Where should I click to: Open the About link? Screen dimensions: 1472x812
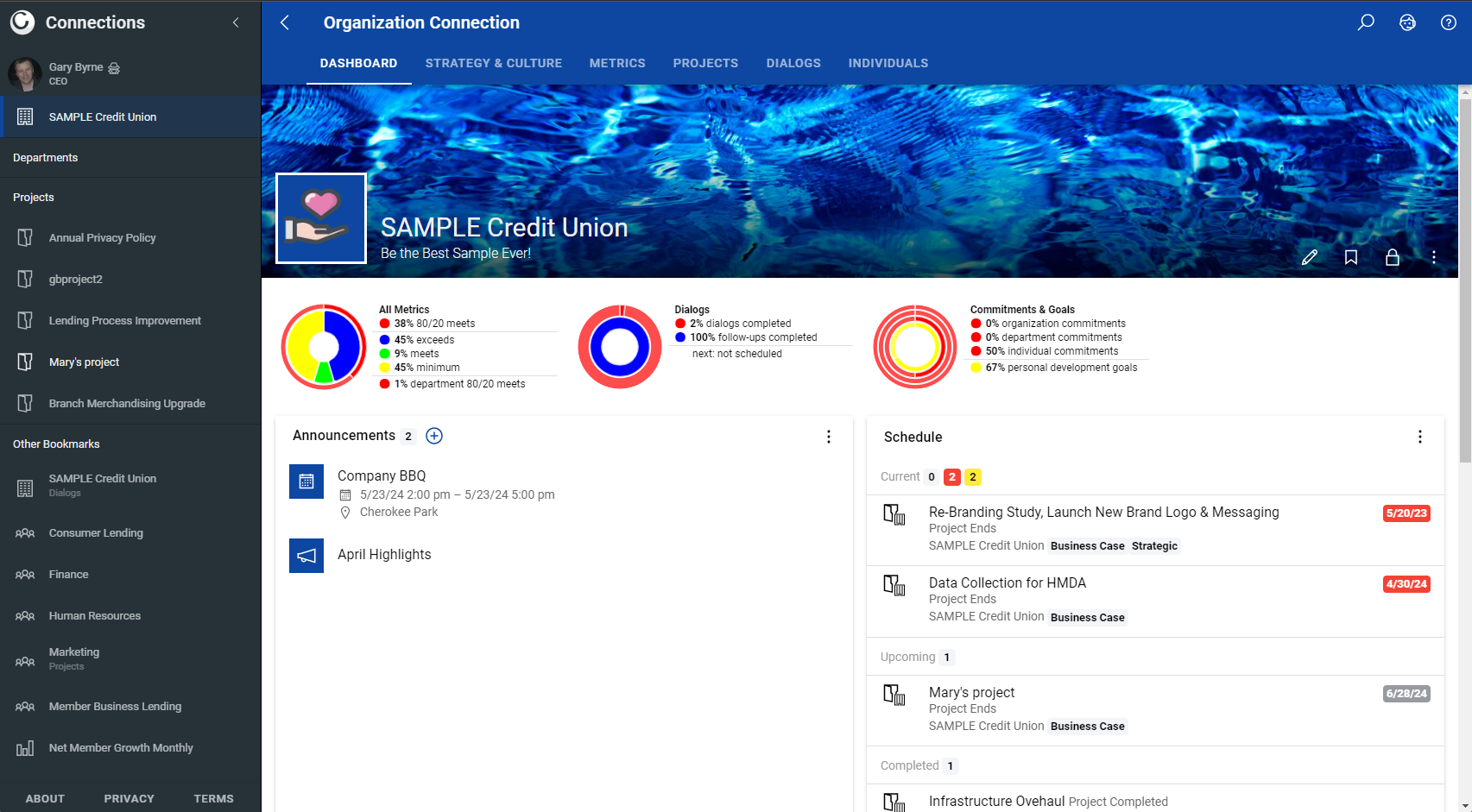tap(45, 798)
